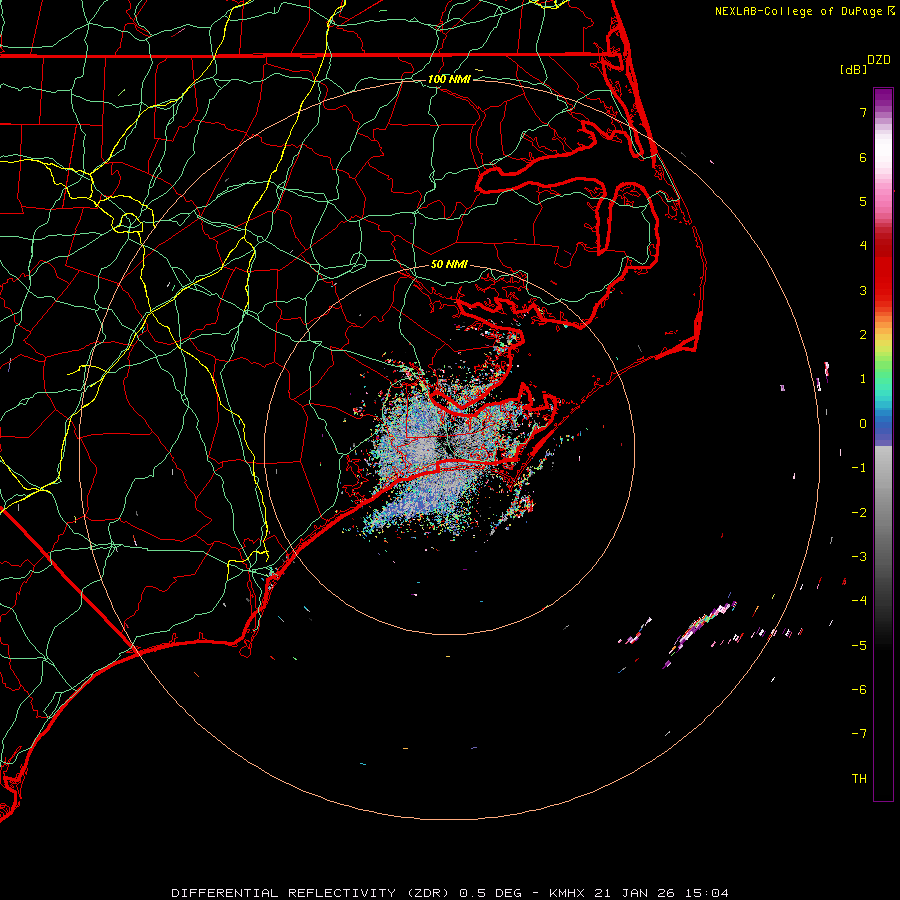This screenshot has width=900, height=900.
Task: Click the 50 NMI range ring label
Action: click(x=449, y=264)
